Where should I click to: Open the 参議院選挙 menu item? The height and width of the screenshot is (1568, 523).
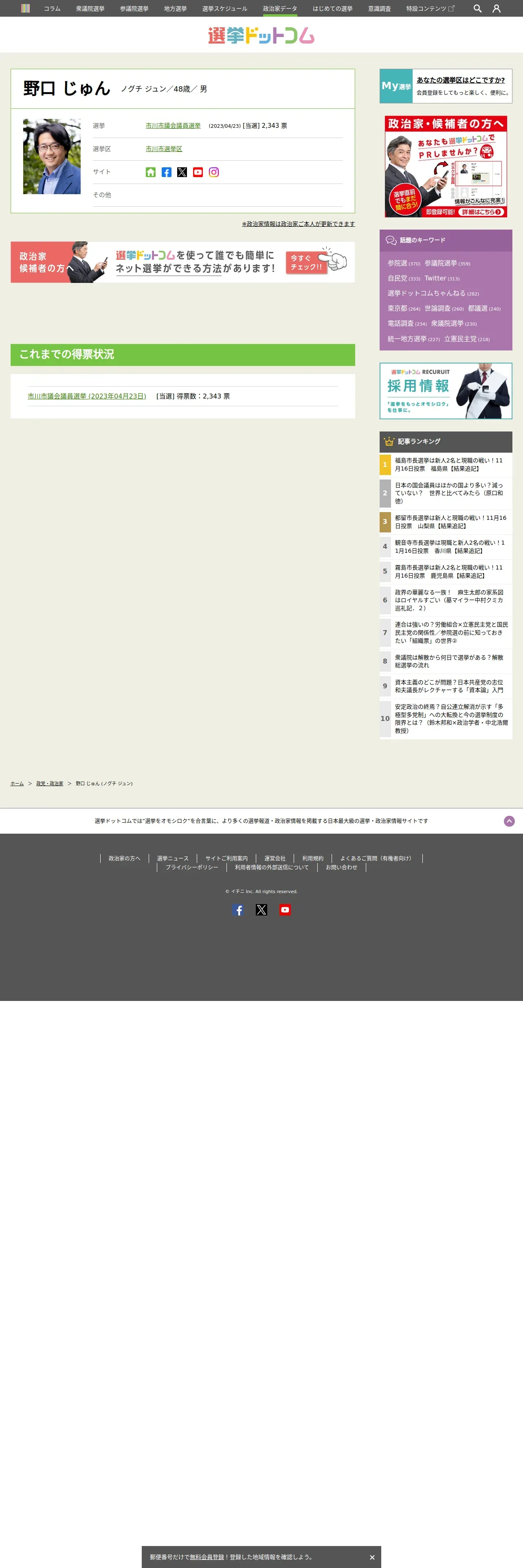(134, 9)
